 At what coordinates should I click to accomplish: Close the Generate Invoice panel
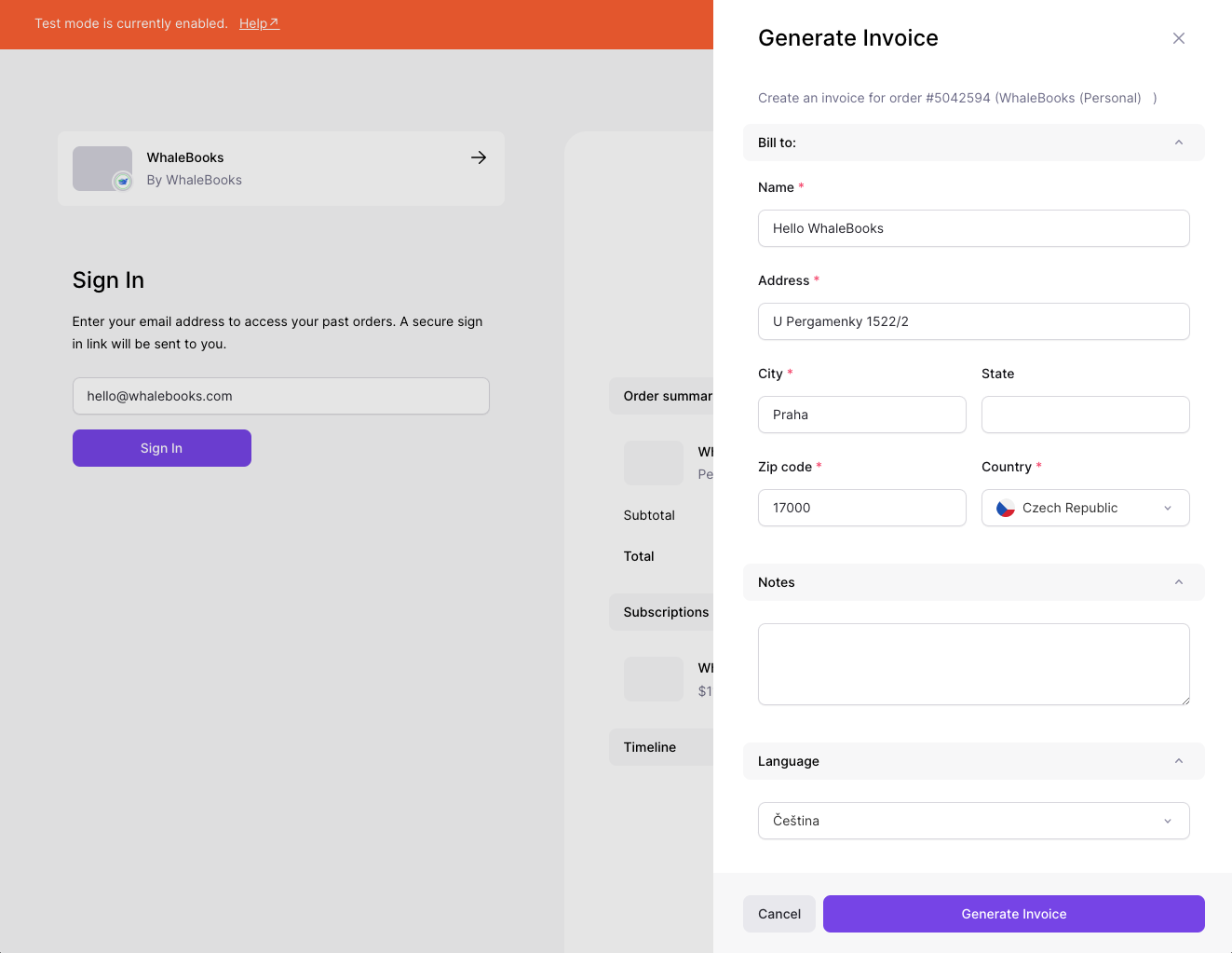click(1179, 38)
